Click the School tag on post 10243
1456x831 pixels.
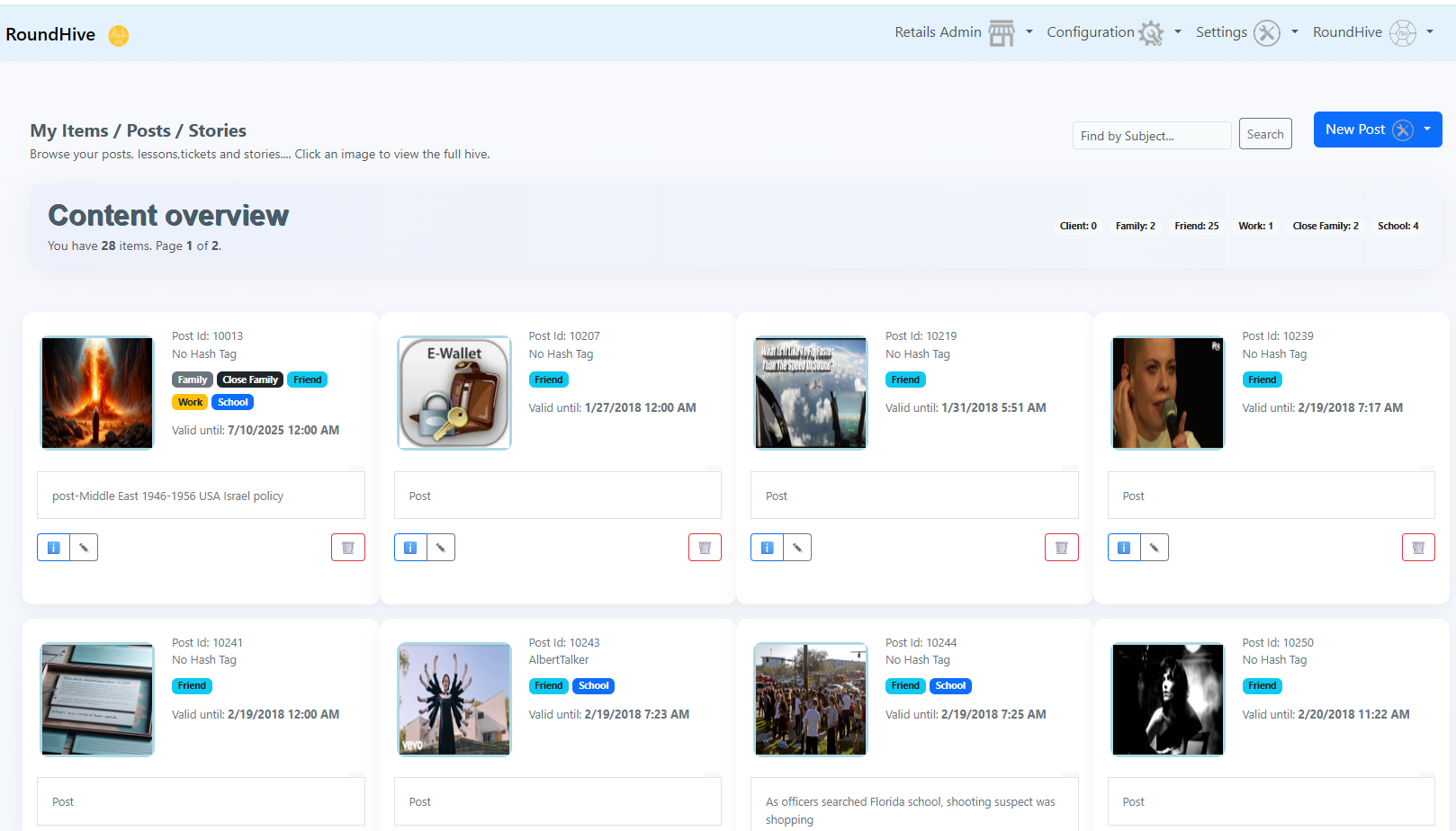click(594, 685)
